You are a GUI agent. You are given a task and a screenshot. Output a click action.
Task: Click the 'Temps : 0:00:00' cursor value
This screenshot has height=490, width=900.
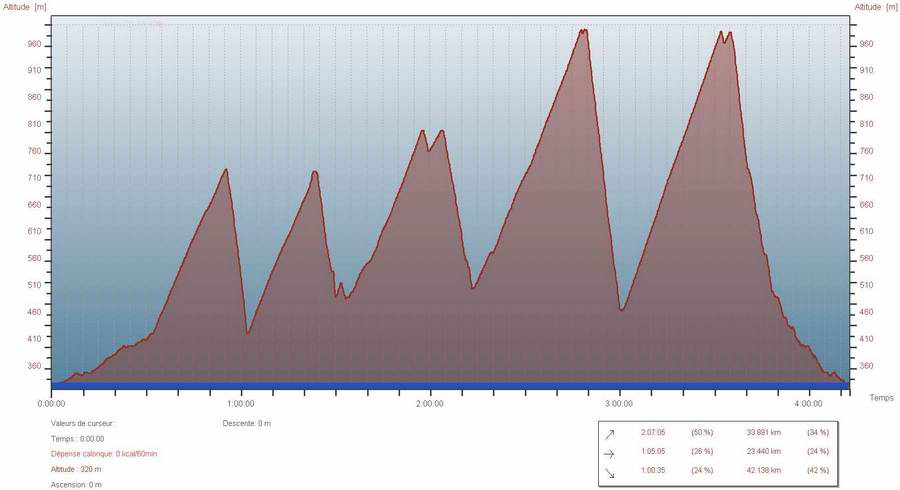[77, 439]
